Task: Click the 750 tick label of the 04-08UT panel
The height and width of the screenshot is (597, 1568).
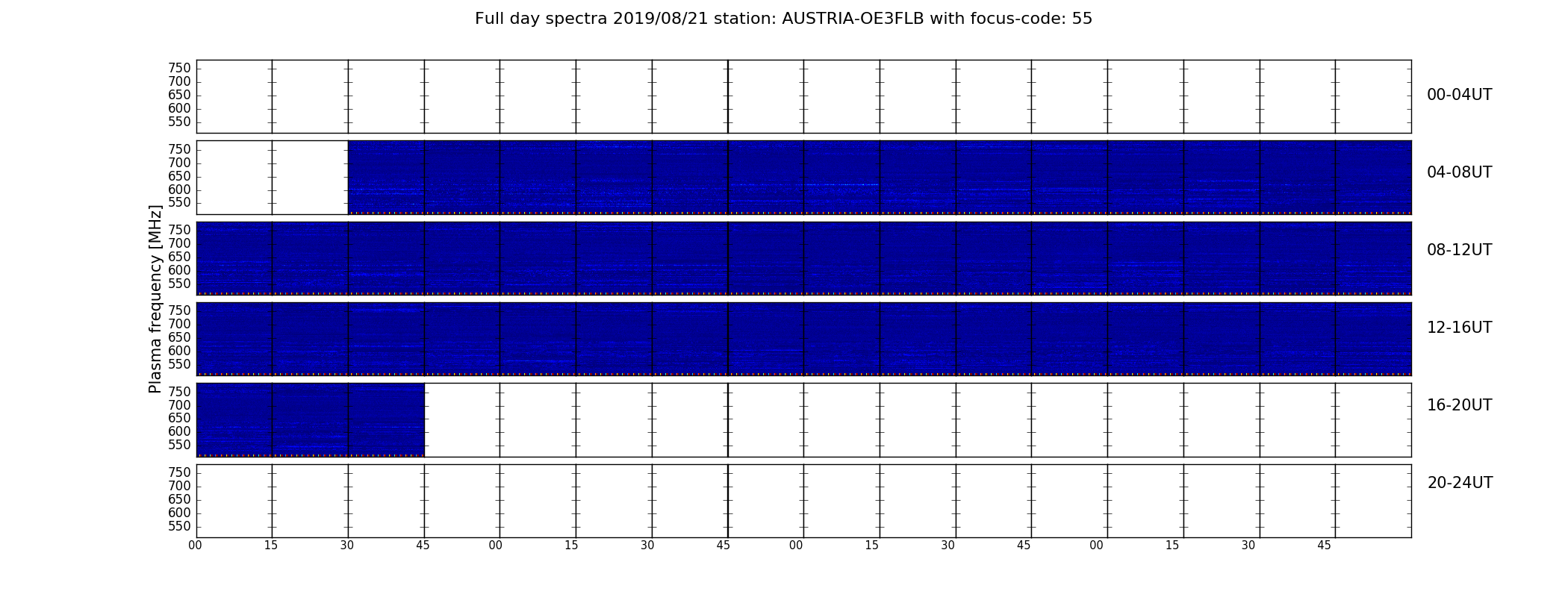Action: (x=179, y=150)
